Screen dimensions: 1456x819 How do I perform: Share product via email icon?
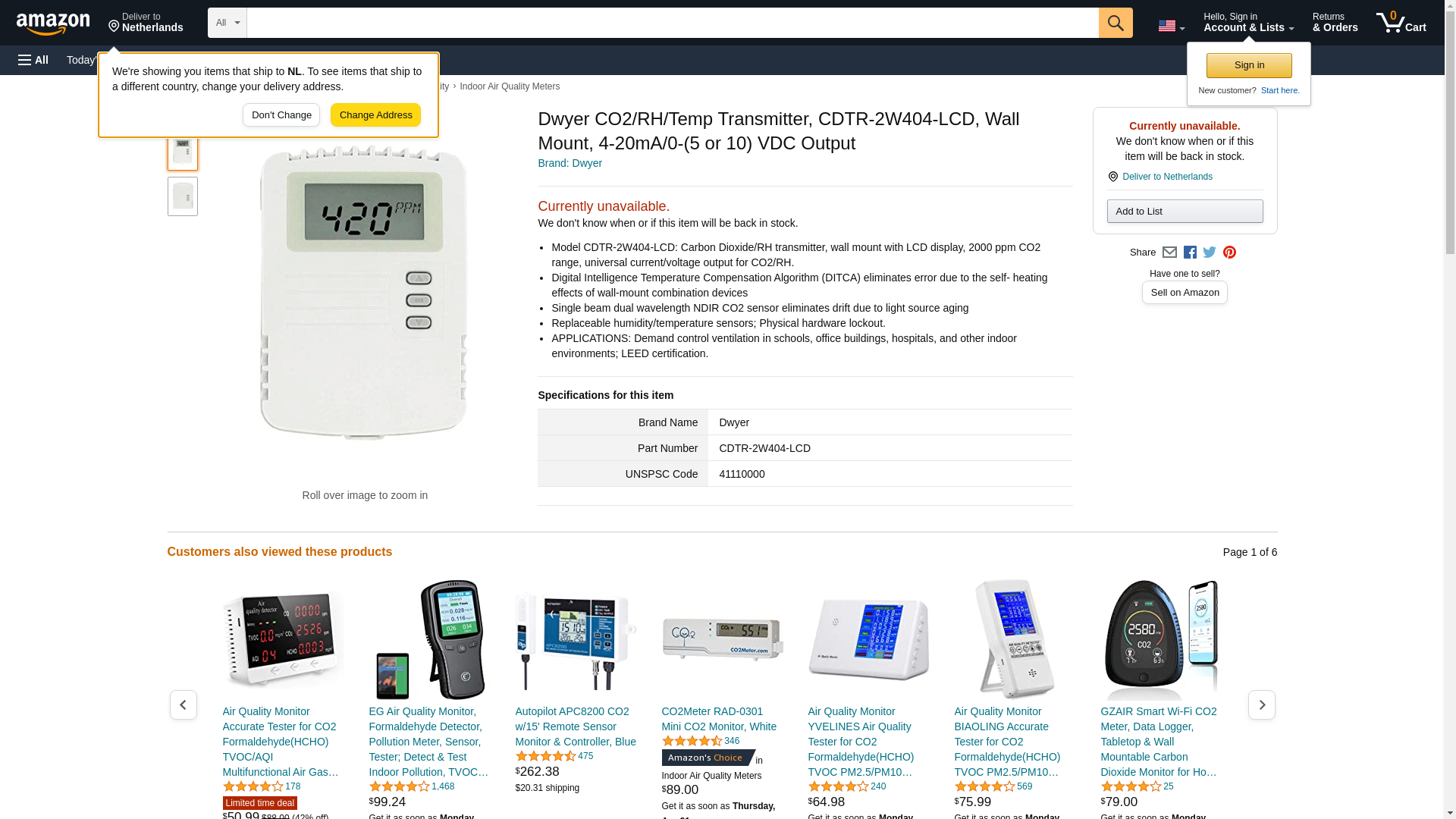tap(1169, 253)
